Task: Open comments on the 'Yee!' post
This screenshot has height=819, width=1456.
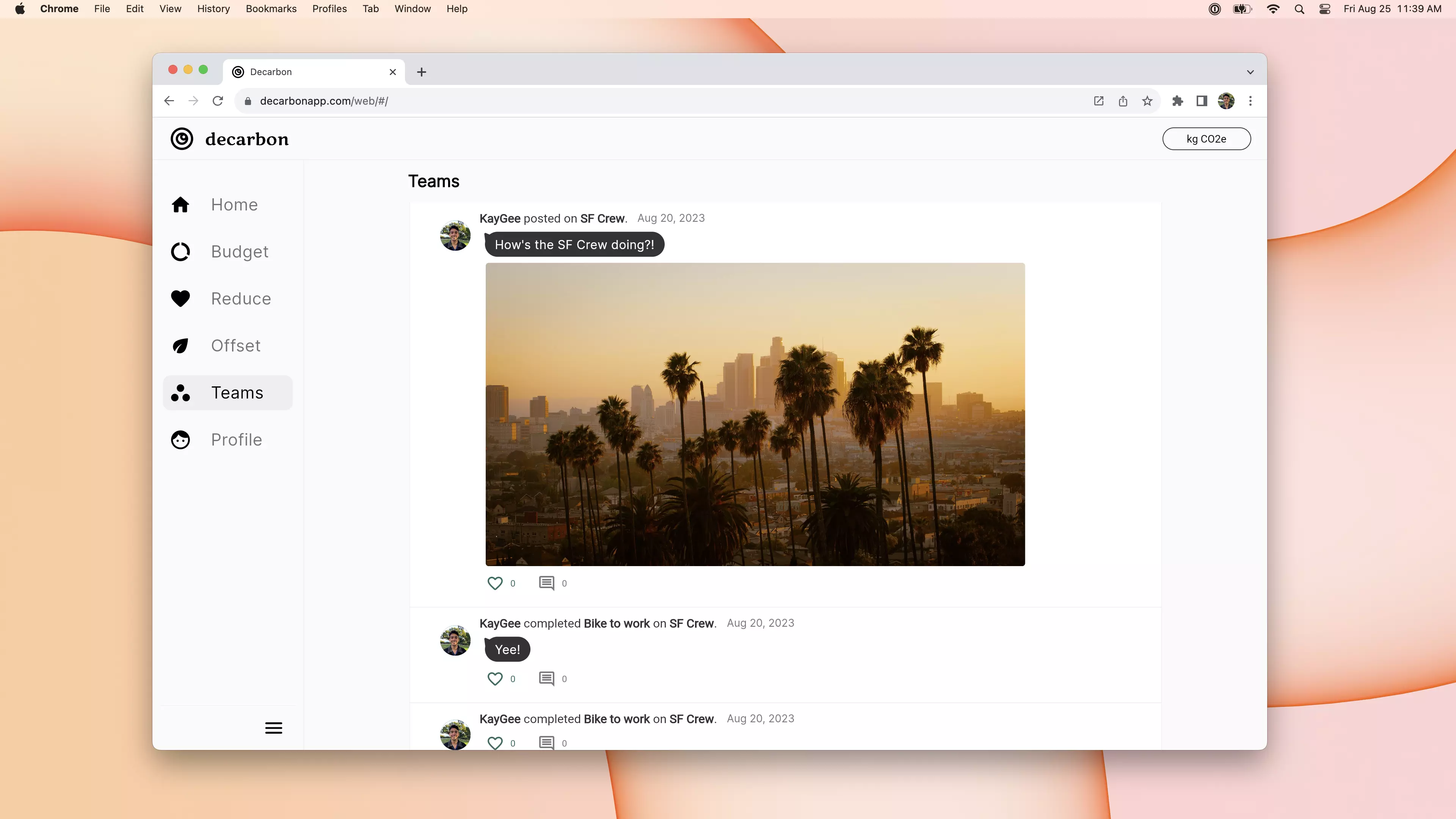Action: tap(546, 679)
